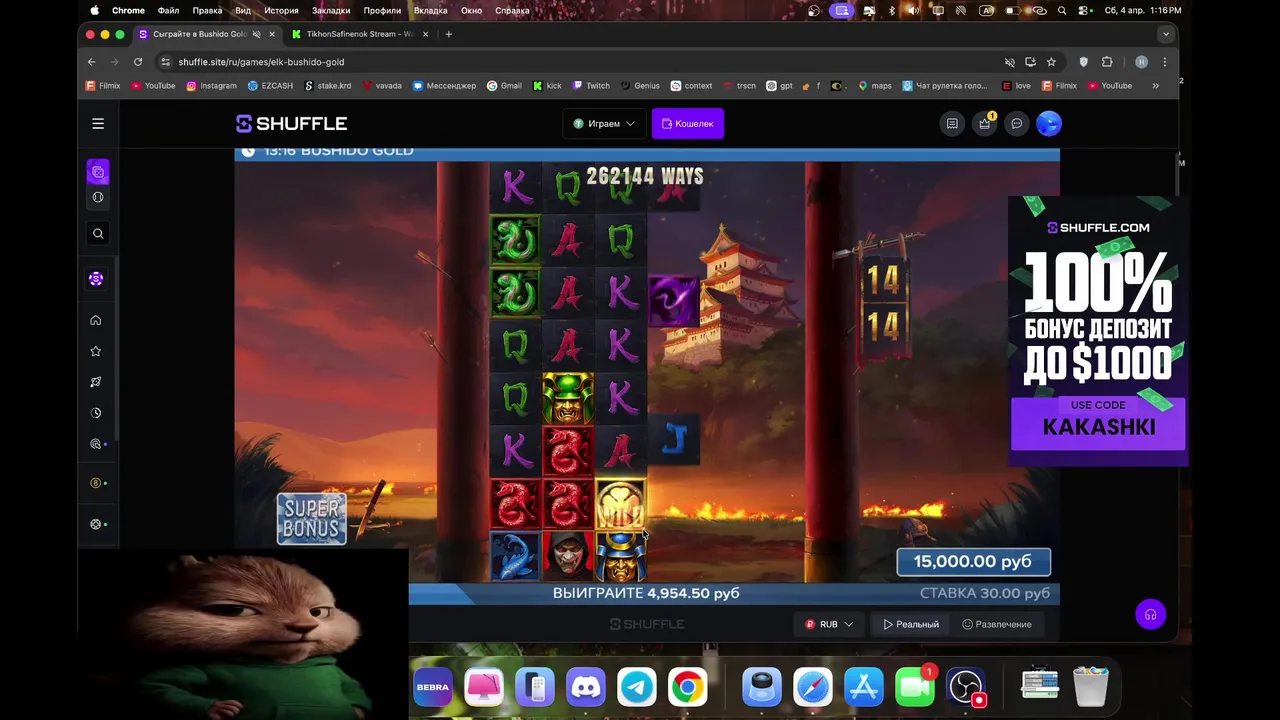Expand Chrome tab search dropdown arrow
The image size is (1280, 720).
1165,34
